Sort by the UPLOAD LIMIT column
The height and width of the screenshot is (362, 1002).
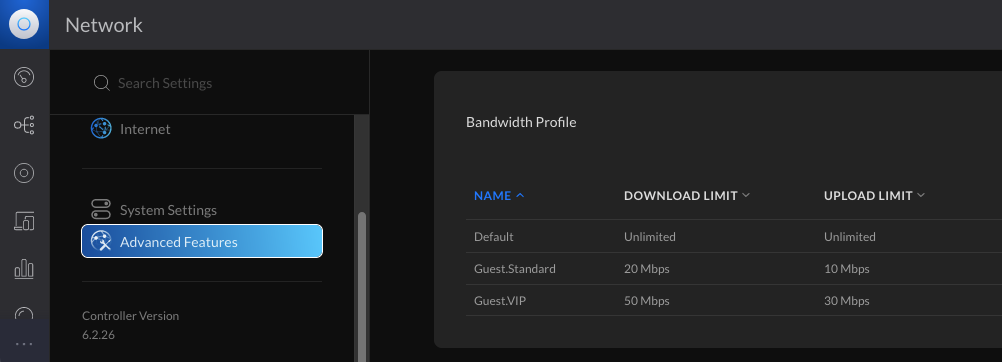point(868,196)
